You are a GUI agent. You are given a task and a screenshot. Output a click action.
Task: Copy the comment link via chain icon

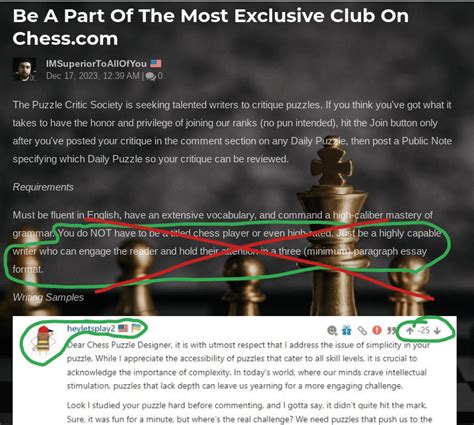tap(362, 330)
